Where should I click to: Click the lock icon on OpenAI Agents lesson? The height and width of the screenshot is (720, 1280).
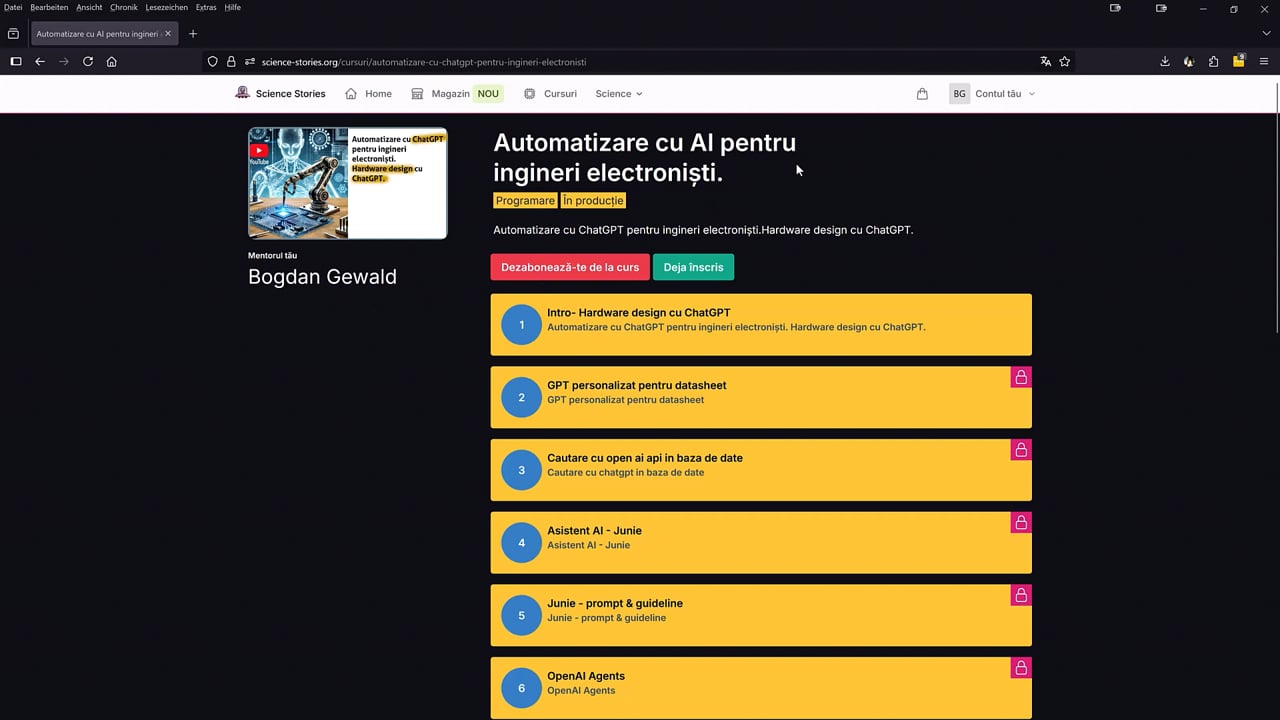point(1021,668)
